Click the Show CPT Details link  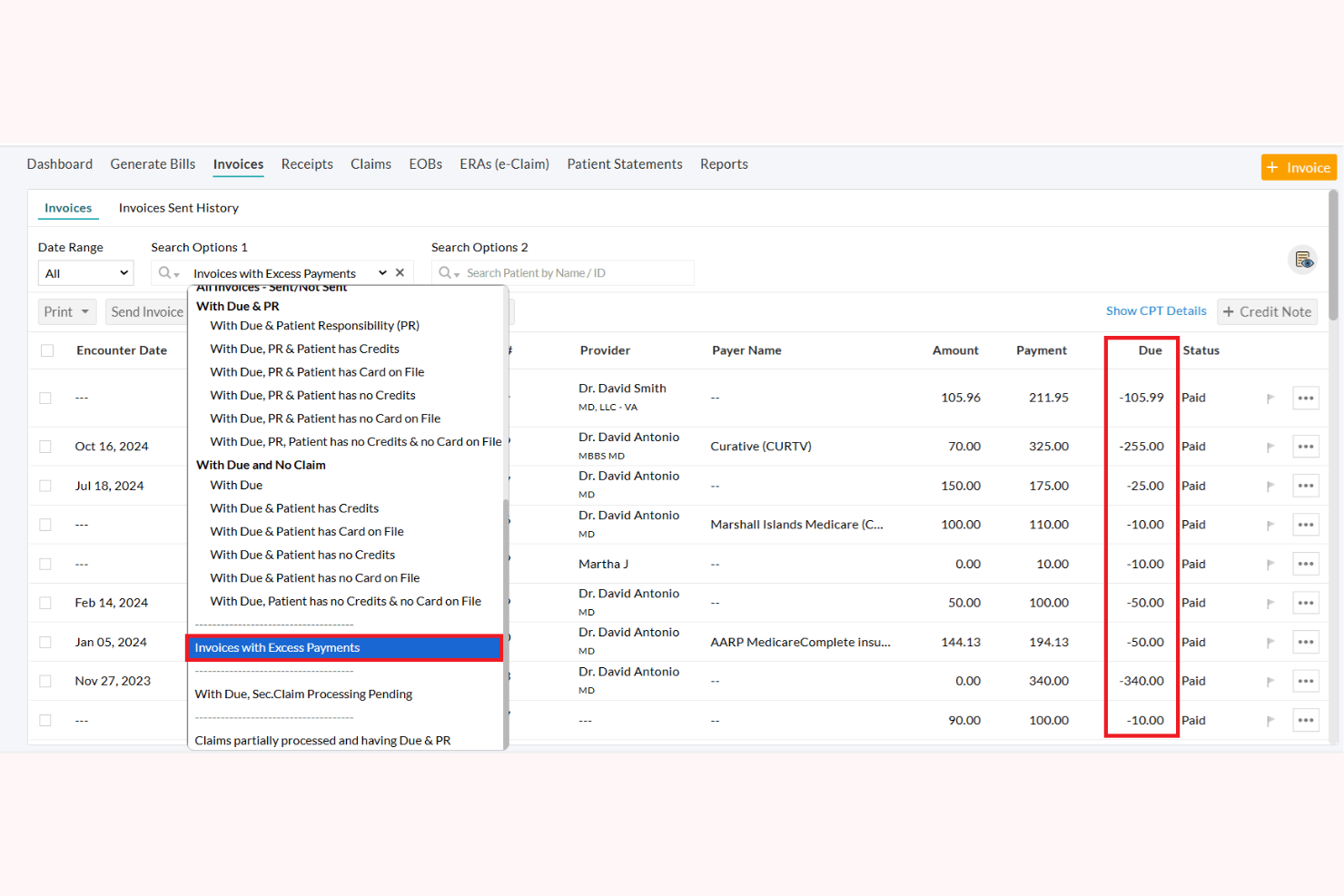(1155, 310)
